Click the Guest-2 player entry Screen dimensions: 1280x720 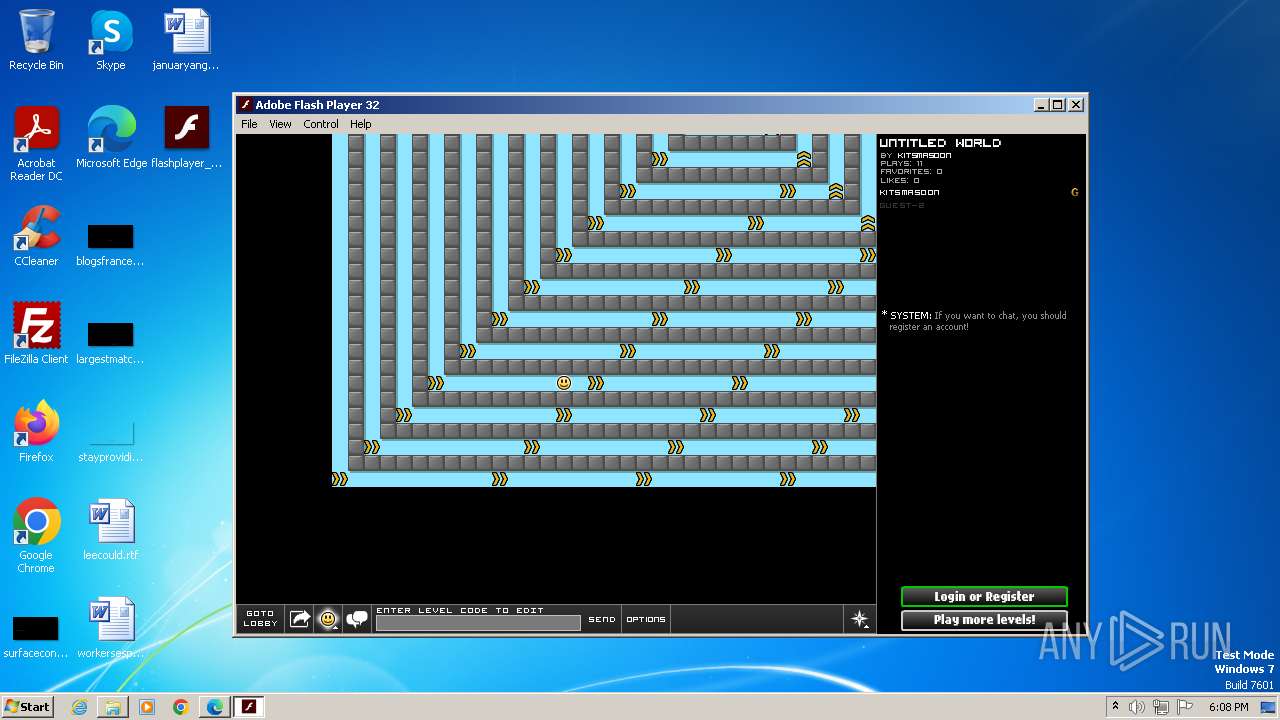[901, 205]
